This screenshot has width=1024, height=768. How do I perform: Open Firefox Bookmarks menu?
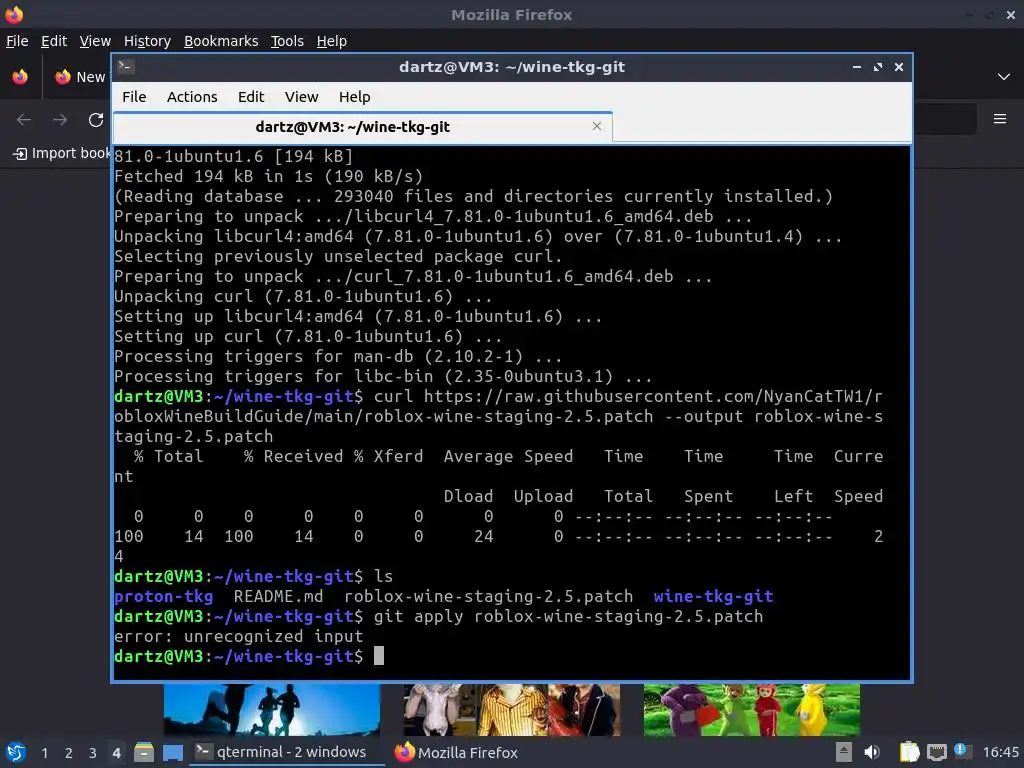pyautogui.click(x=221, y=41)
